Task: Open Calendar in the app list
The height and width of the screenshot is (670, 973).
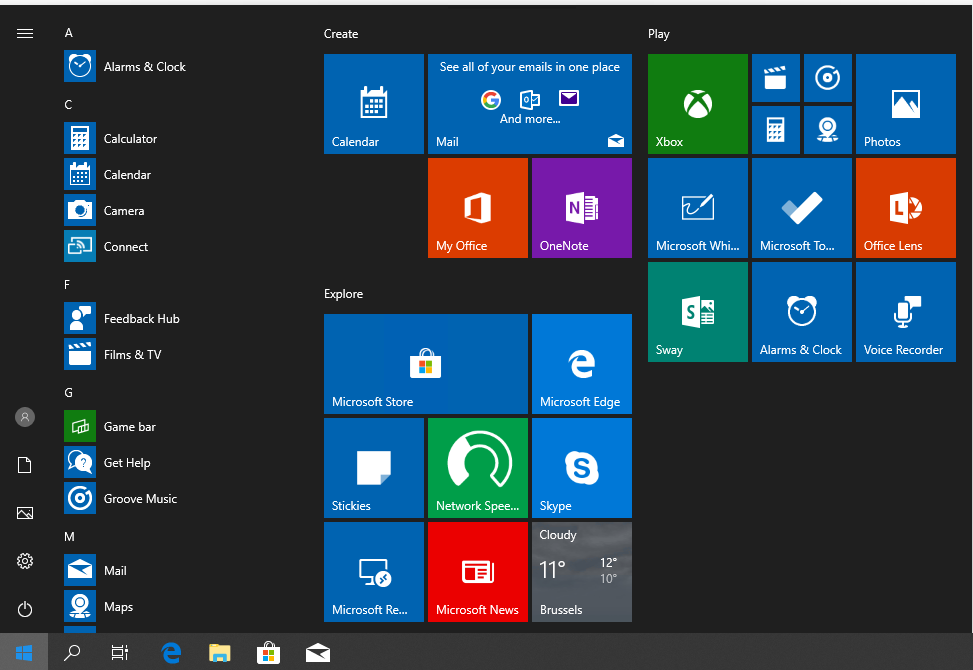Action: click(x=180, y=174)
